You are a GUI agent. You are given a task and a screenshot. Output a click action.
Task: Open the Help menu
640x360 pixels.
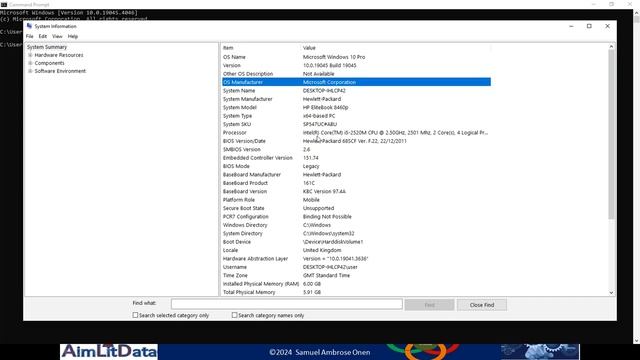point(73,36)
